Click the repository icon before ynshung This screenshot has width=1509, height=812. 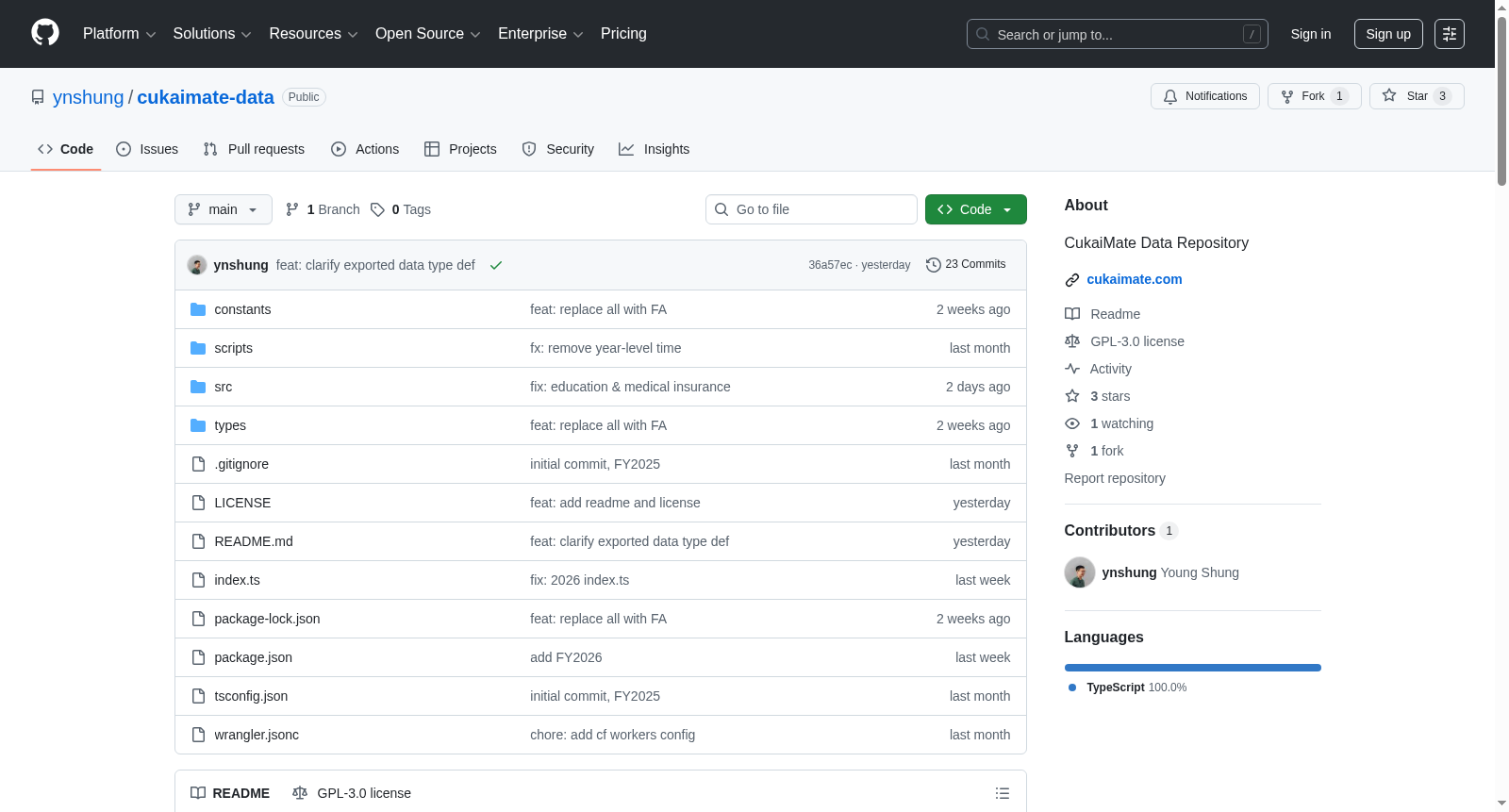pyautogui.click(x=38, y=97)
